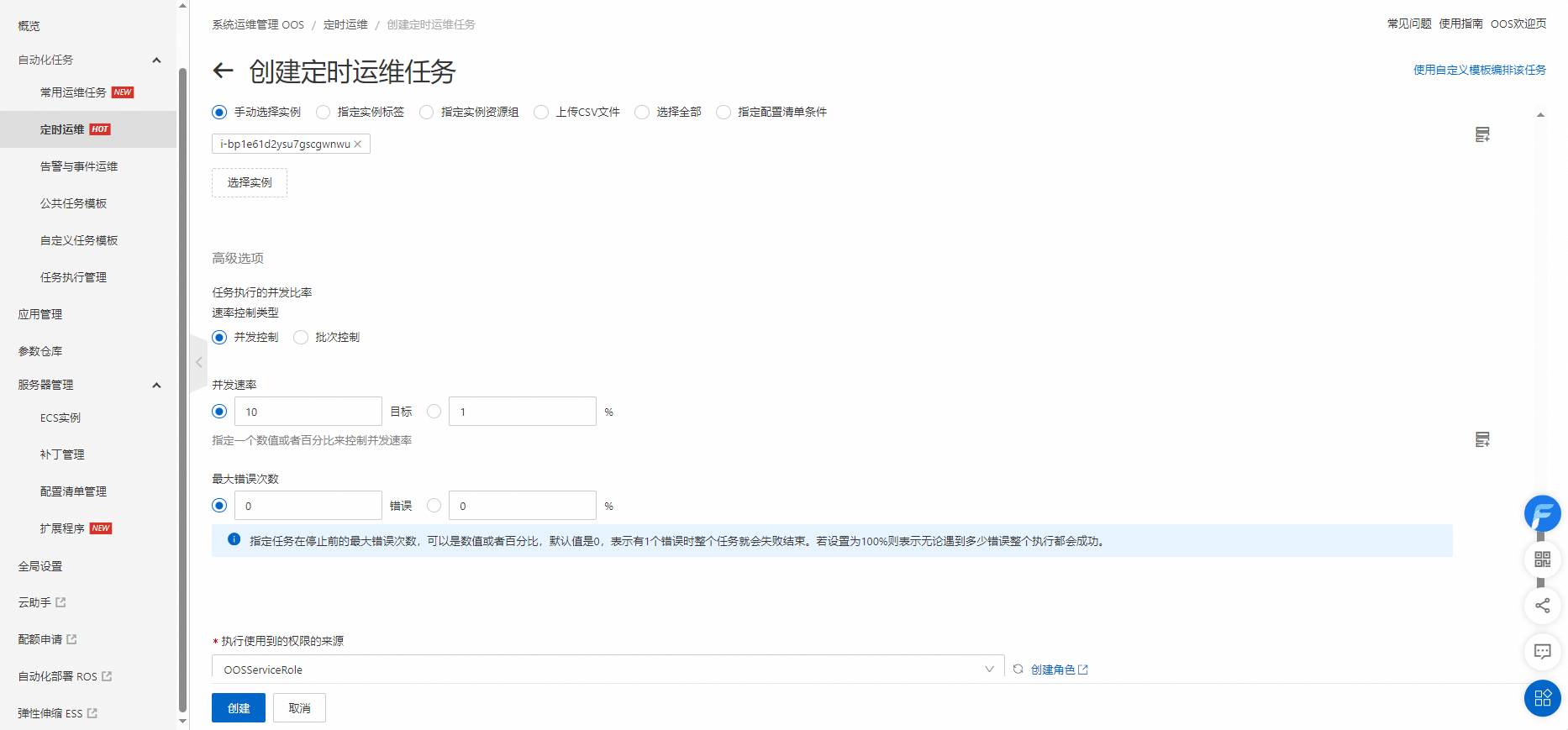Select percentage radio for 最大错误次数
Screen dimensions: 1568x730
[x=434, y=506]
